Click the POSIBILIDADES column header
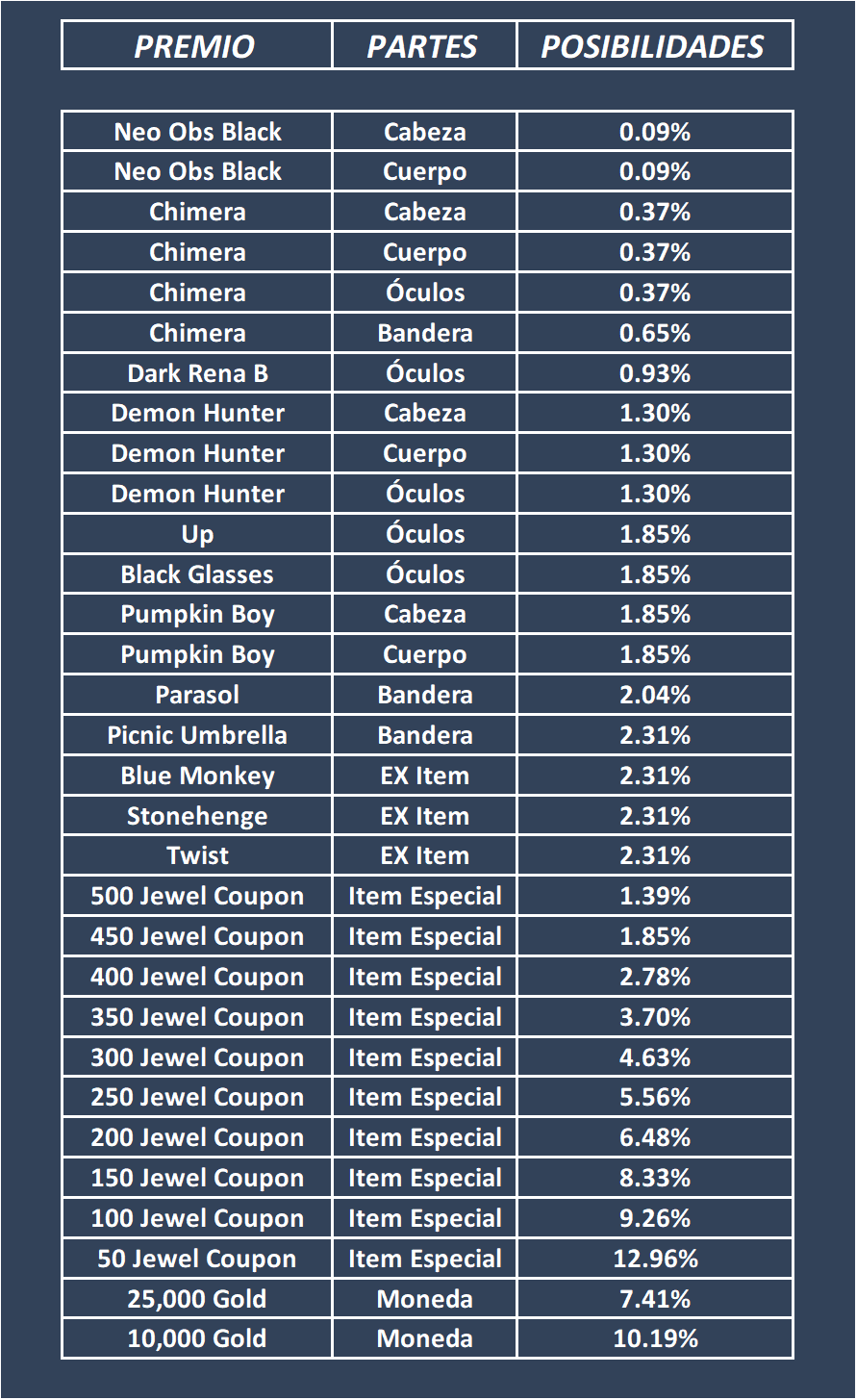The height and width of the screenshot is (1400, 856). pos(654,46)
